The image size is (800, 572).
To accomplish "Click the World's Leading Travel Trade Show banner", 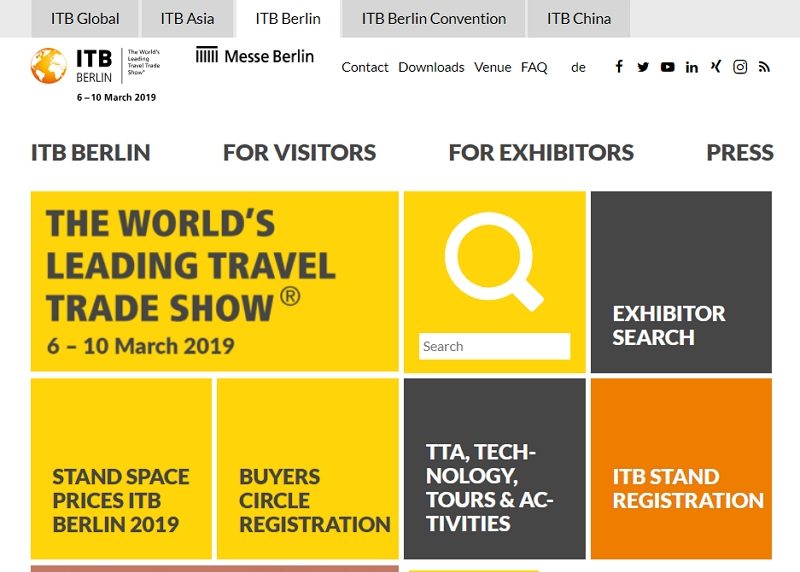I will (x=214, y=282).
